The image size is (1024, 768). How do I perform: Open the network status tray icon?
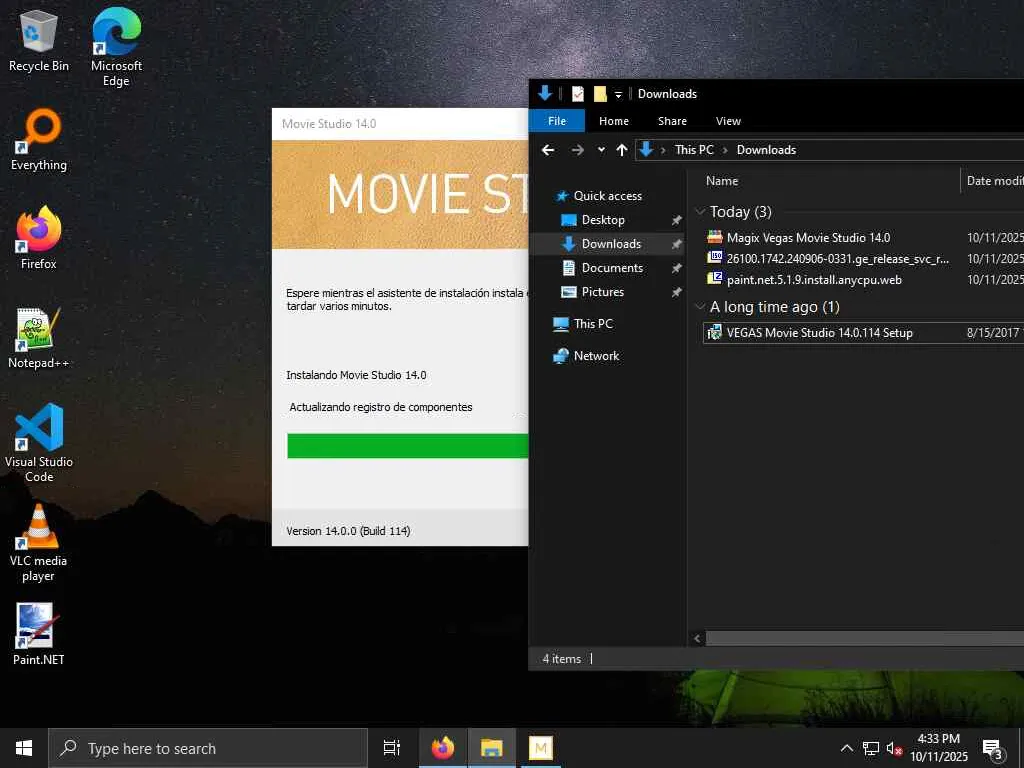871,748
